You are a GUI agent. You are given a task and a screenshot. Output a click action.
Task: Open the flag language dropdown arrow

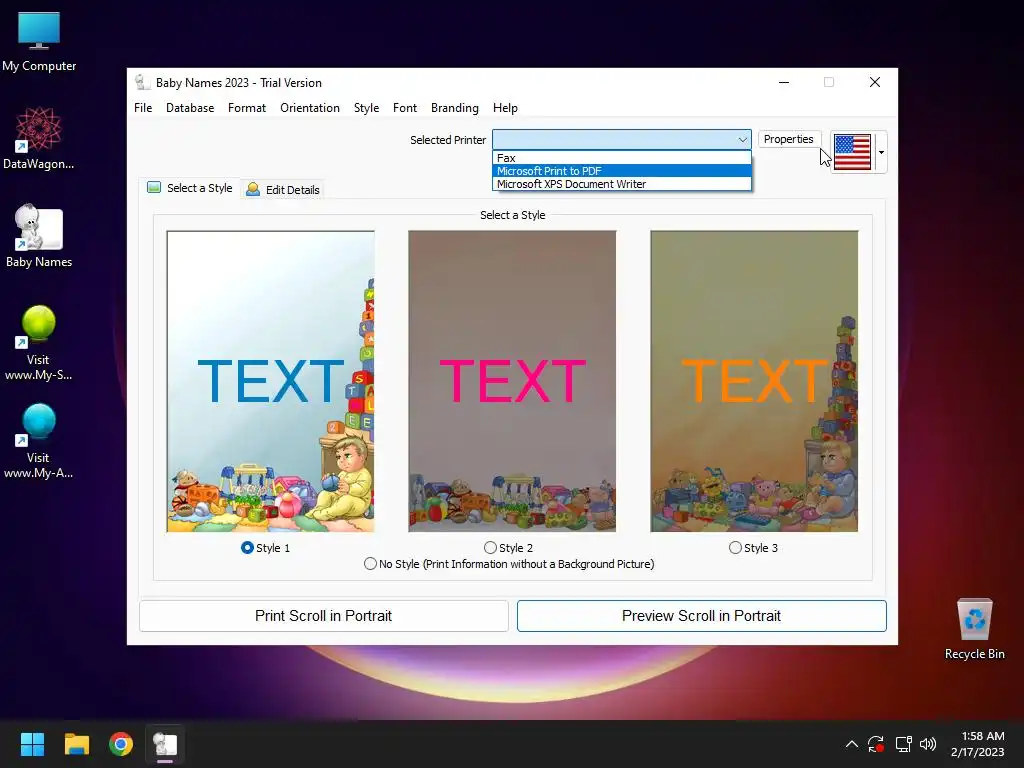[x=881, y=152]
